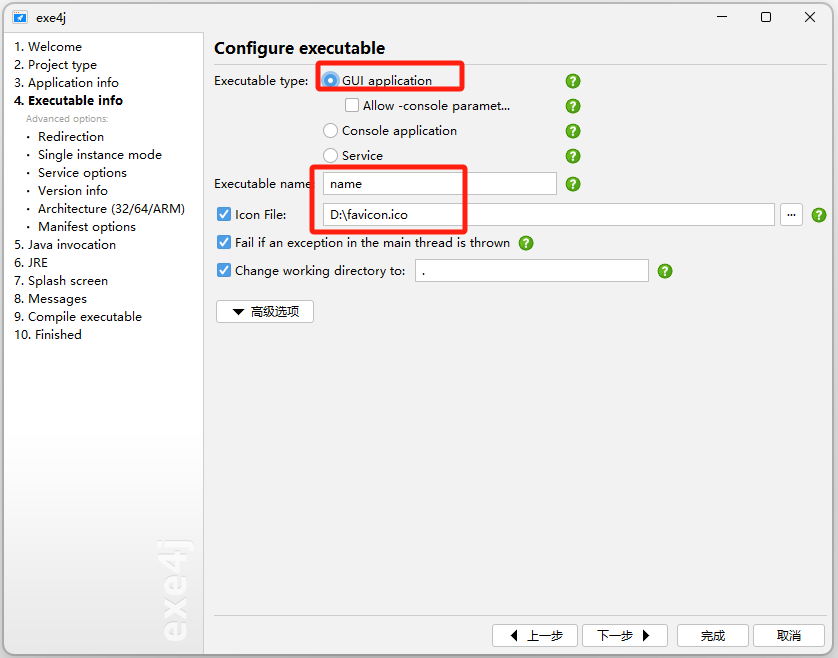Enable Allow -console parameter checkbox
The image size is (838, 658).
[x=352, y=105]
